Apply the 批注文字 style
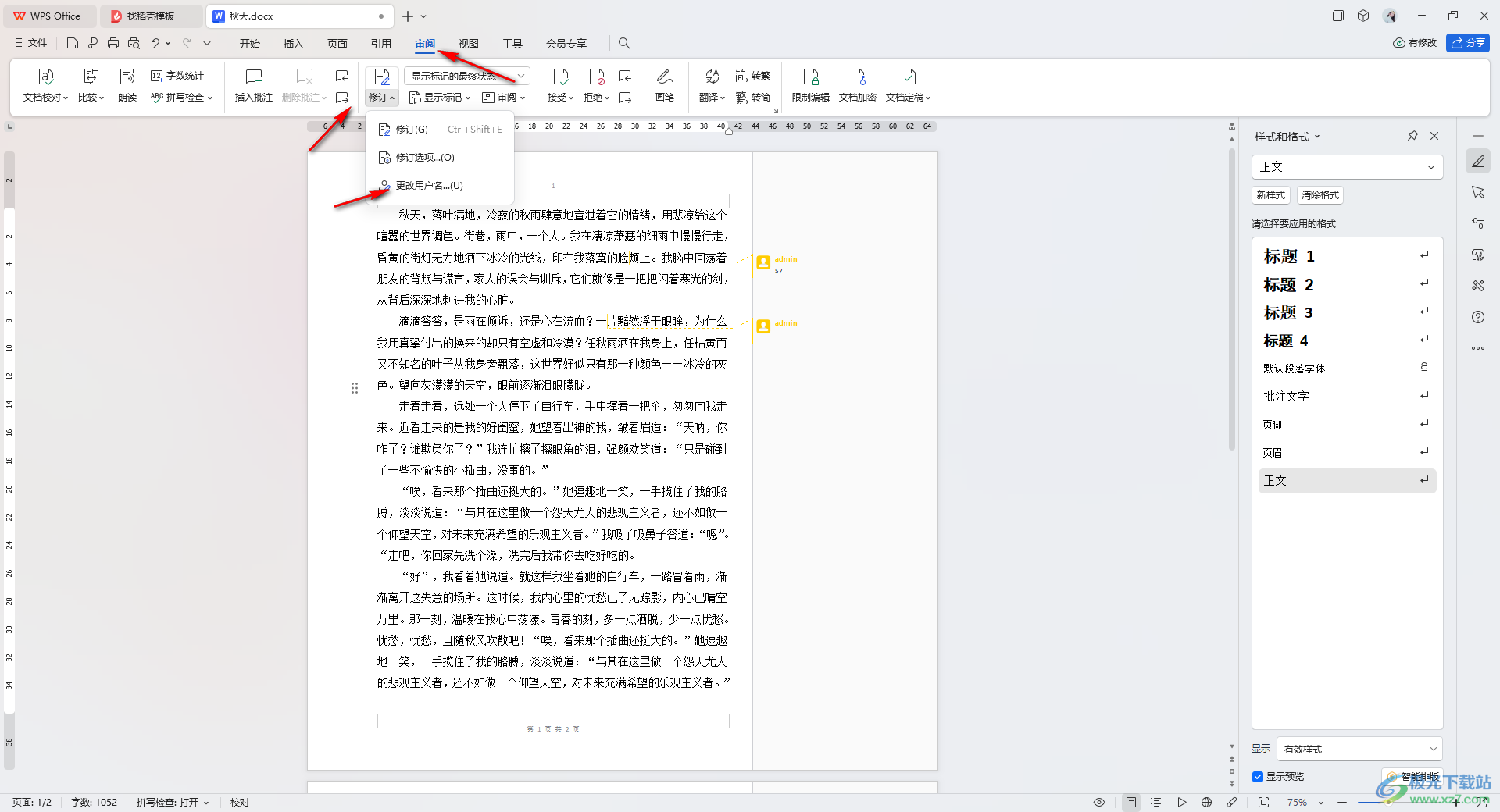 (x=1347, y=397)
